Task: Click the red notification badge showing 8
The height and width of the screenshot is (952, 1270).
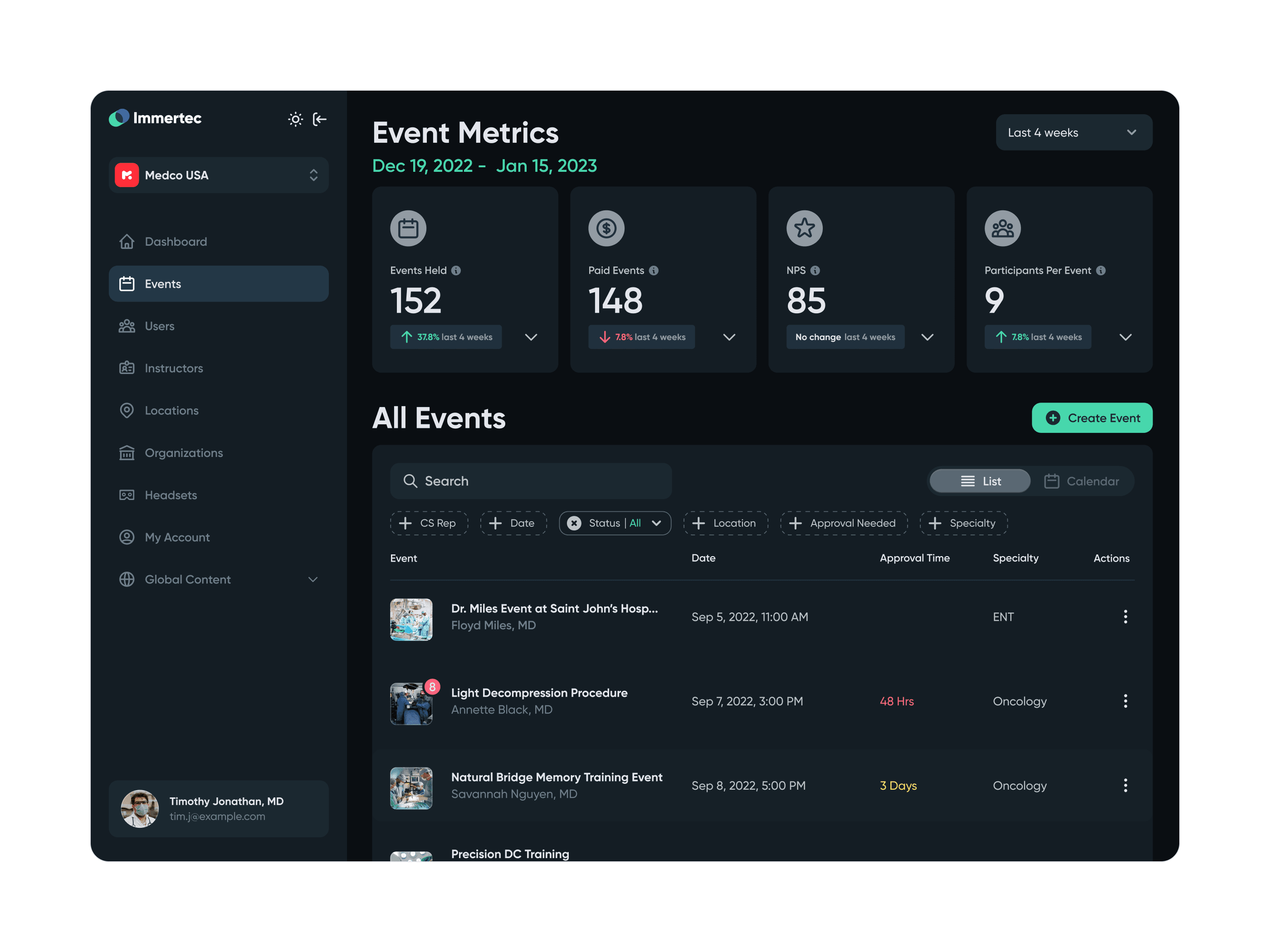Action: coord(432,686)
